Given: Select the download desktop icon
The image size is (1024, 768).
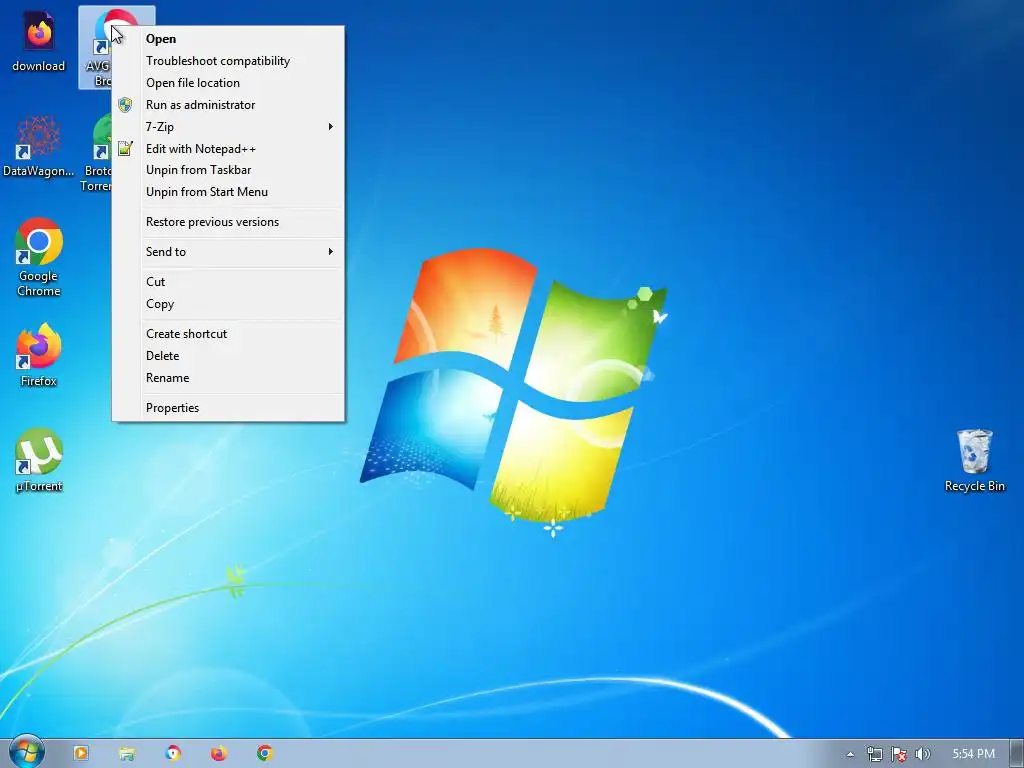Looking at the screenshot, I should 39,41.
